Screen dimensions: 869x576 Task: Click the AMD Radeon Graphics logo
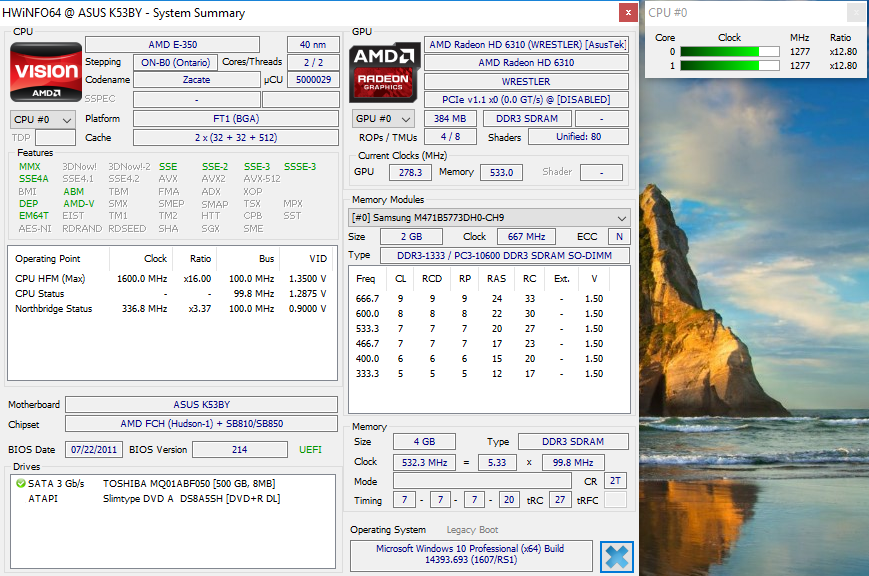point(384,72)
